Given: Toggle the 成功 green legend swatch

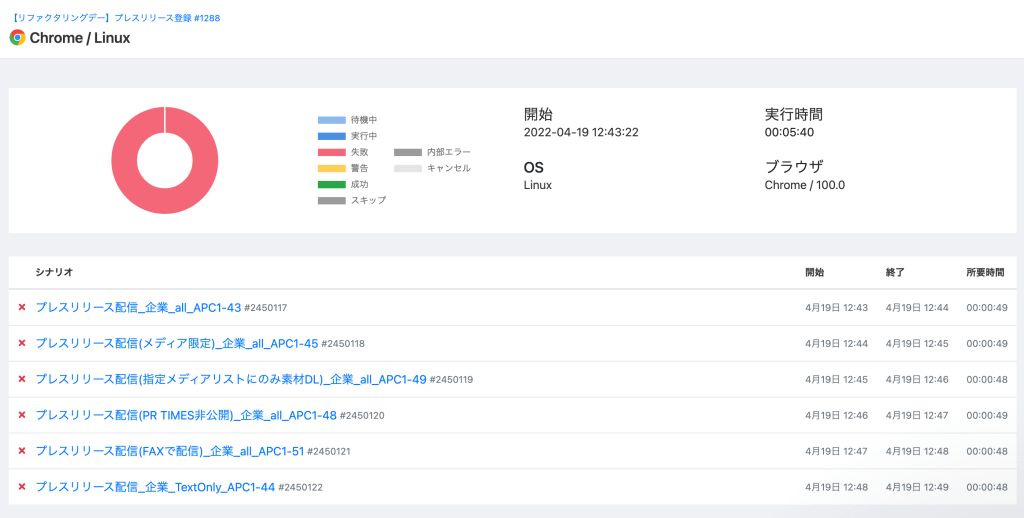Looking at the screenshot, I should 331,184.
